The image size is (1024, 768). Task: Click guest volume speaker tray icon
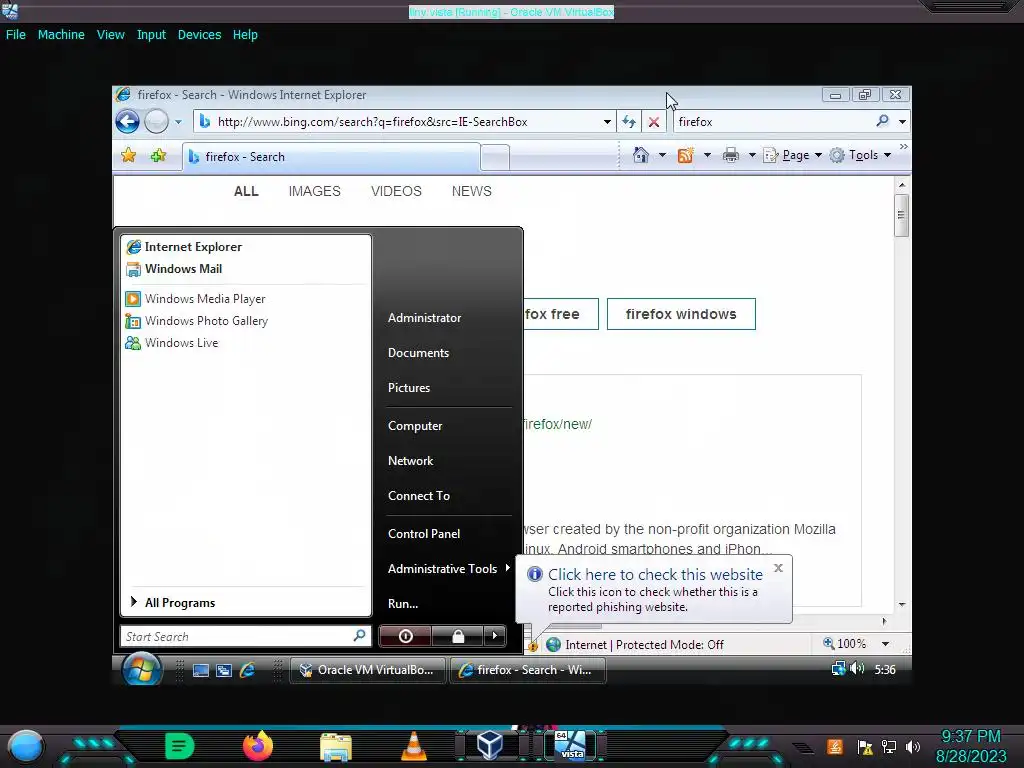point(857,669)
